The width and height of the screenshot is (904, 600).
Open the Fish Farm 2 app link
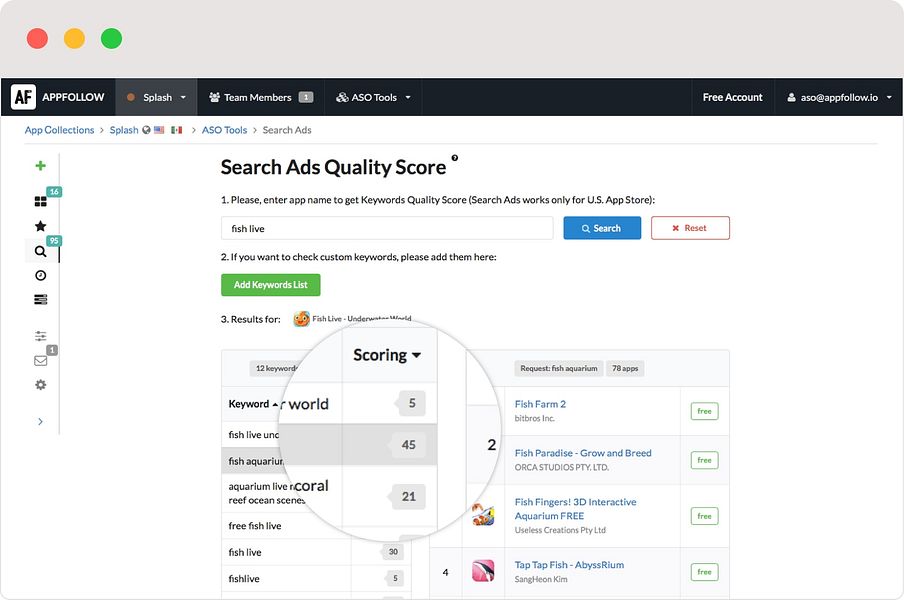pyautogui.click(x=541, y=404)
